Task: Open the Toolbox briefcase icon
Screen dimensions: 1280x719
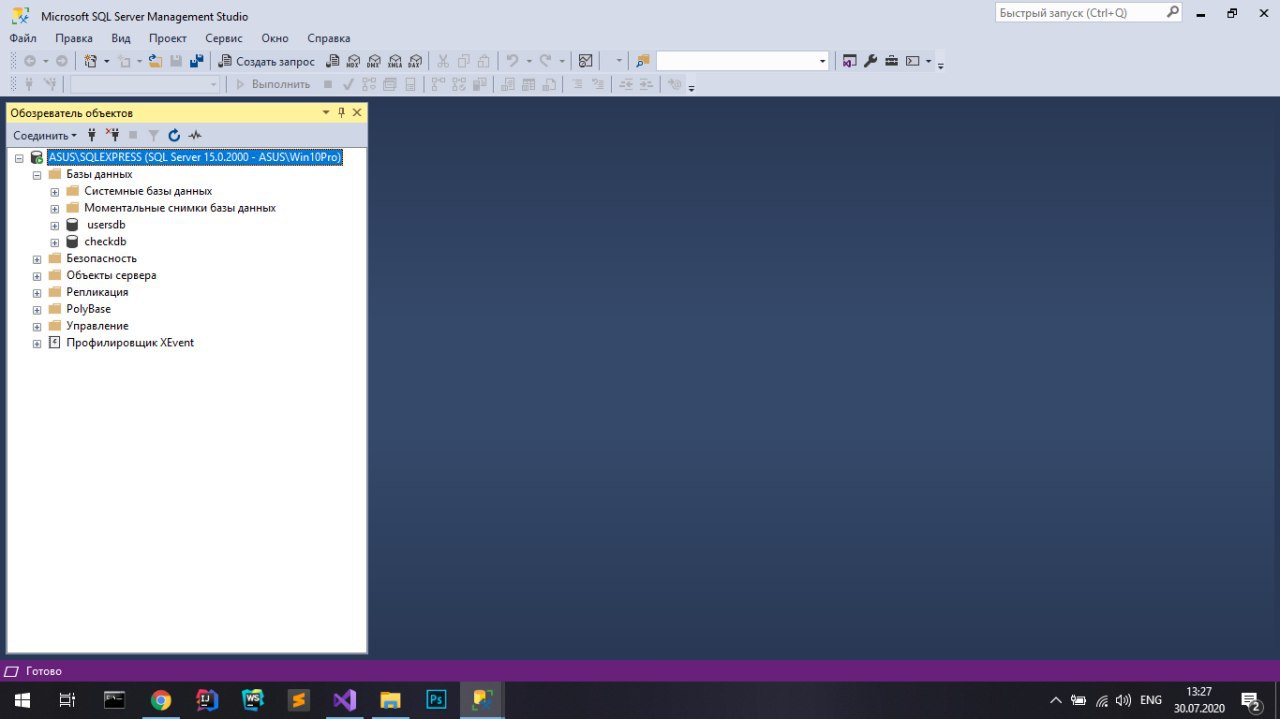Action: 891,61
